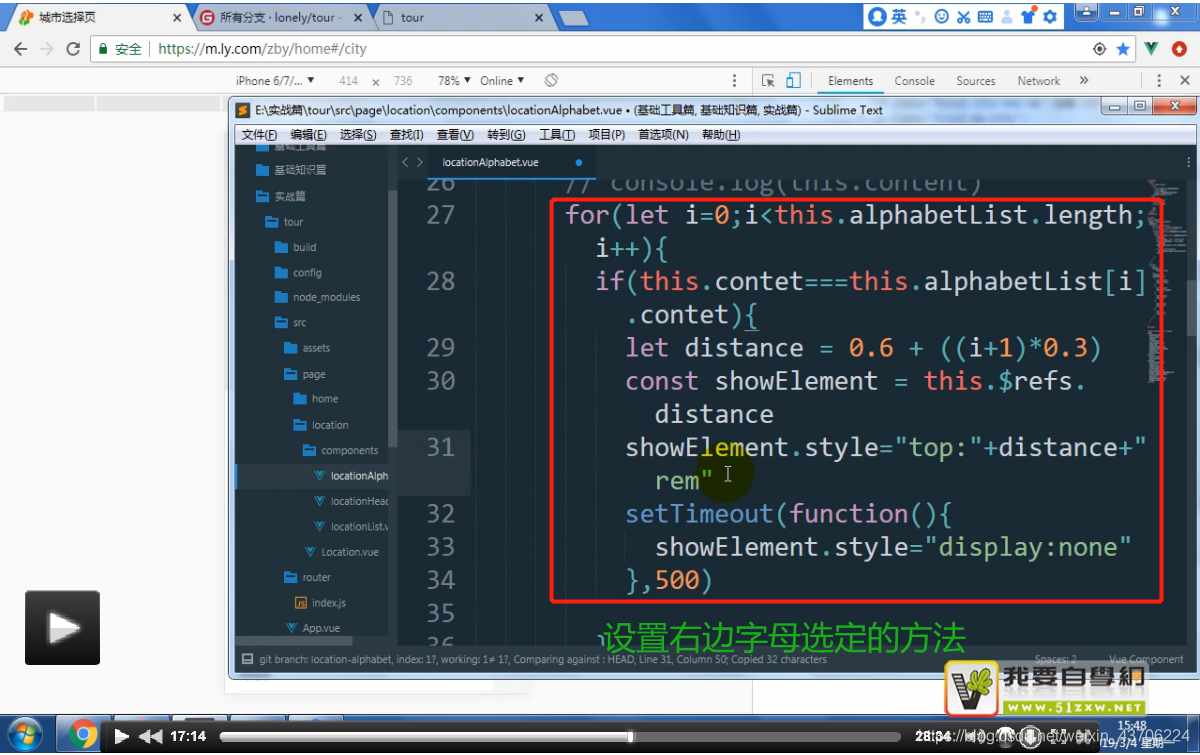This screenshot has width=1200, height=755.
Task: Open Sublime 选择(S) menu
Action: click(358, 135)
